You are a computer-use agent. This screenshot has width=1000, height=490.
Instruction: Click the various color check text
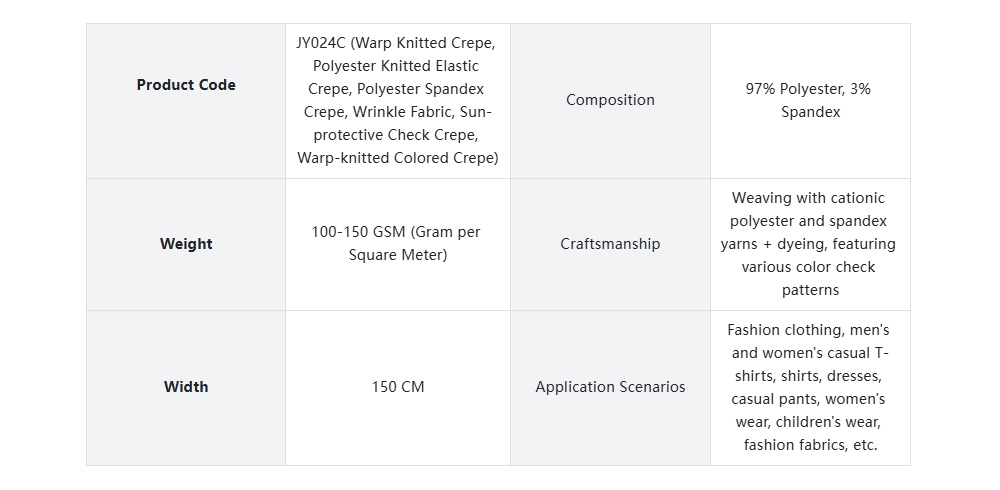(808, 267)
